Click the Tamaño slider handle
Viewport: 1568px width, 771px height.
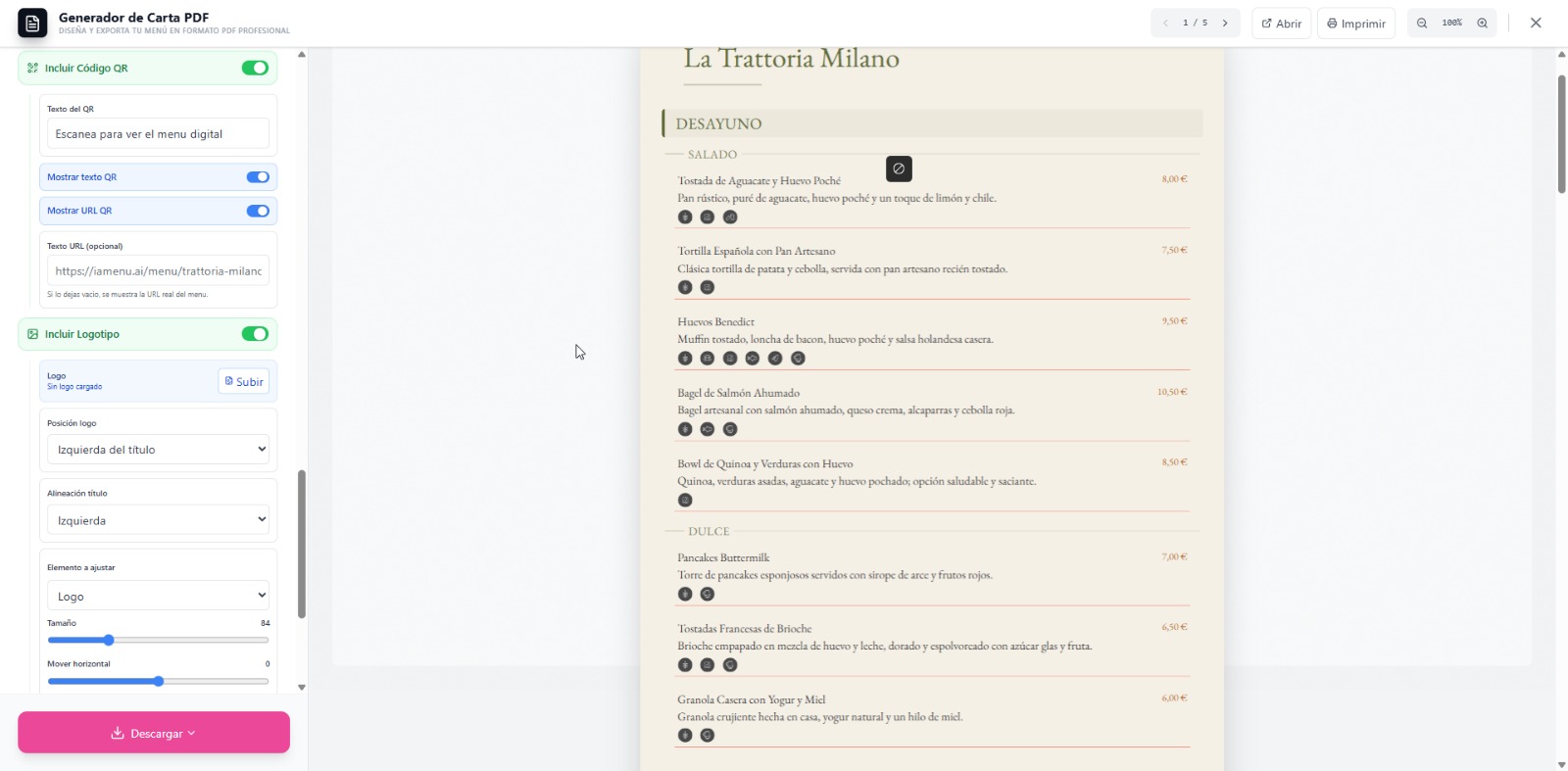pos(109,641)
